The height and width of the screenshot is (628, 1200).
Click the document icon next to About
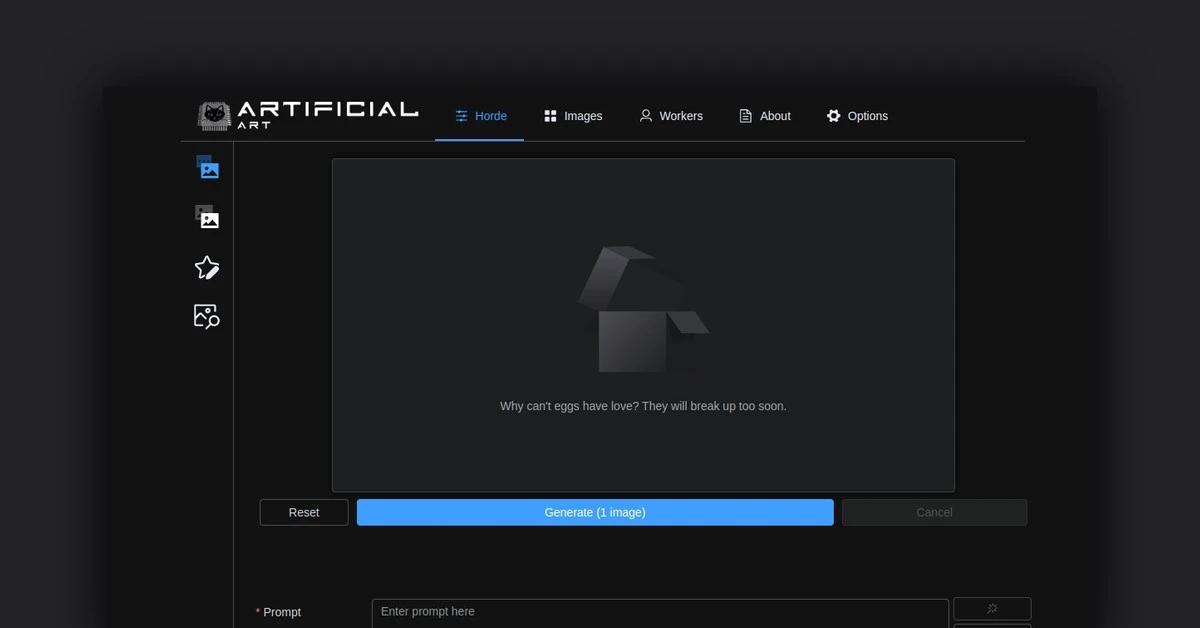pos(745,116)
